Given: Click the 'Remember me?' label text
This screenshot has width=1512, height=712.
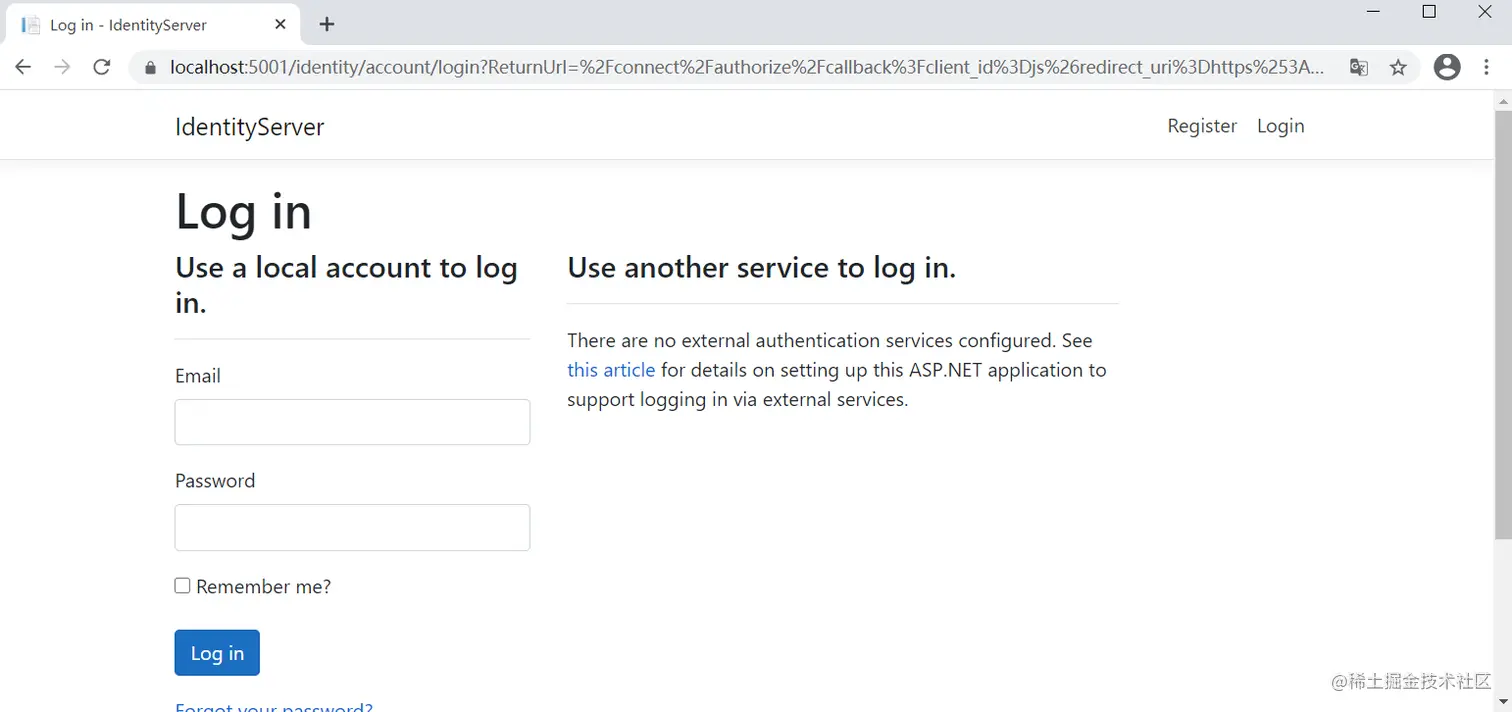Looking at the screenshot, I should coord(263,587).
